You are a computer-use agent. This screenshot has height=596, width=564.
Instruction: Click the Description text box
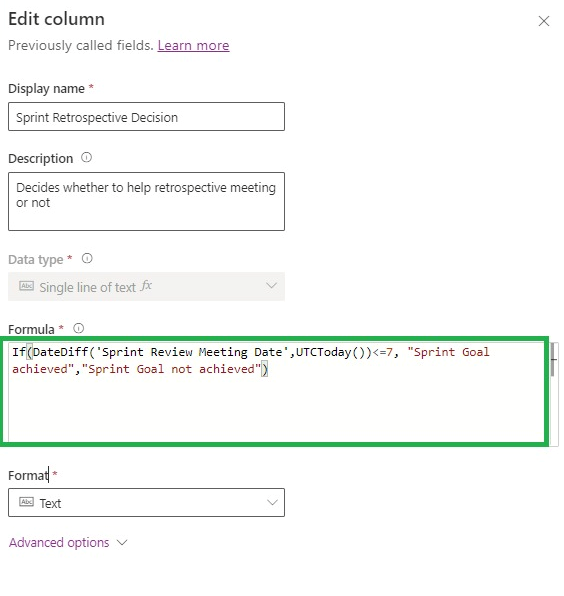coord(146,201)
